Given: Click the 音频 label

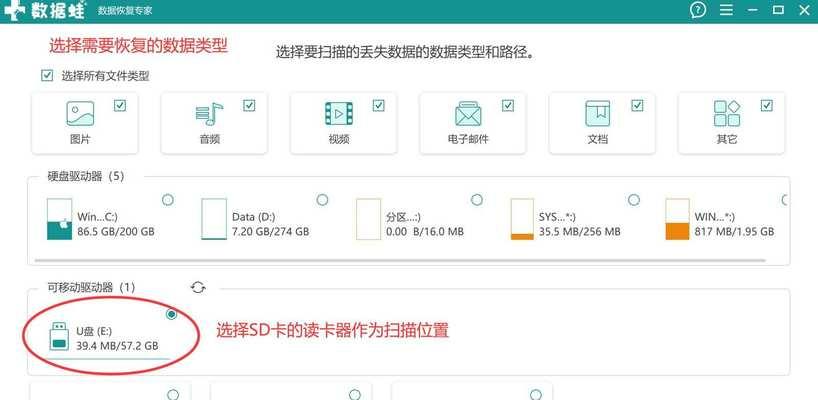Looking at the screenshot, I should [209, 140].
